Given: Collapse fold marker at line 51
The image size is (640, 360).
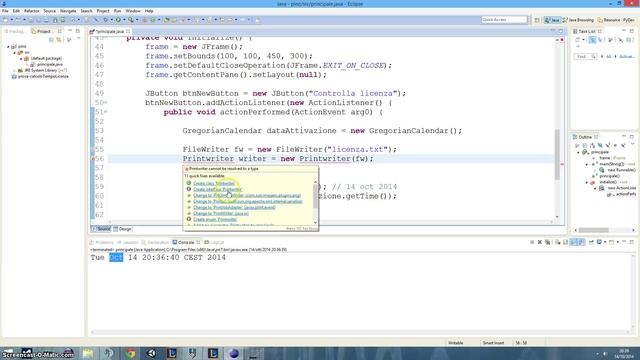Looking at the screenshot, I should 106,112.
